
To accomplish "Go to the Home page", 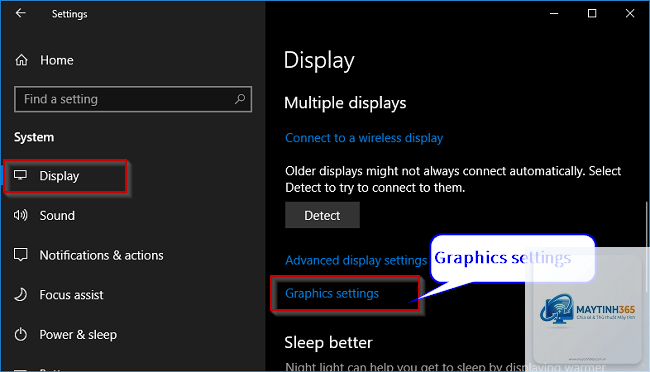I will coord(57,61).
